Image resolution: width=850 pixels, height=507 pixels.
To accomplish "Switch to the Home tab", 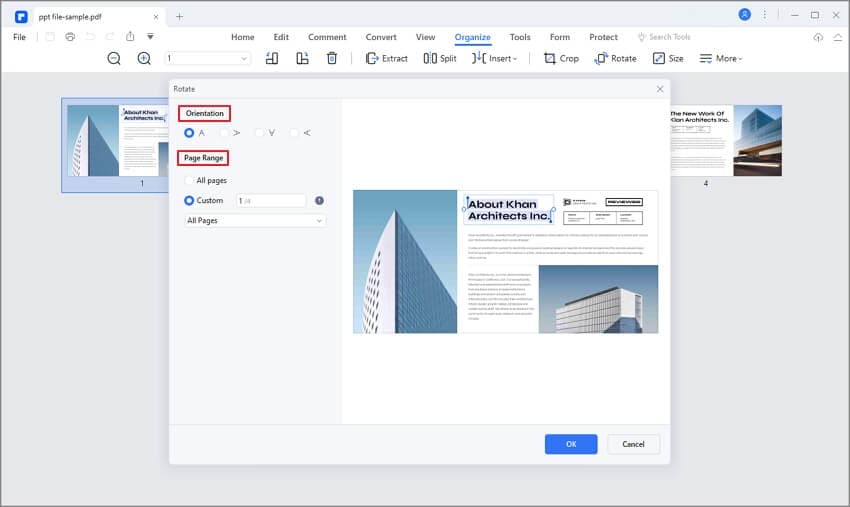I will click(242, 37).
